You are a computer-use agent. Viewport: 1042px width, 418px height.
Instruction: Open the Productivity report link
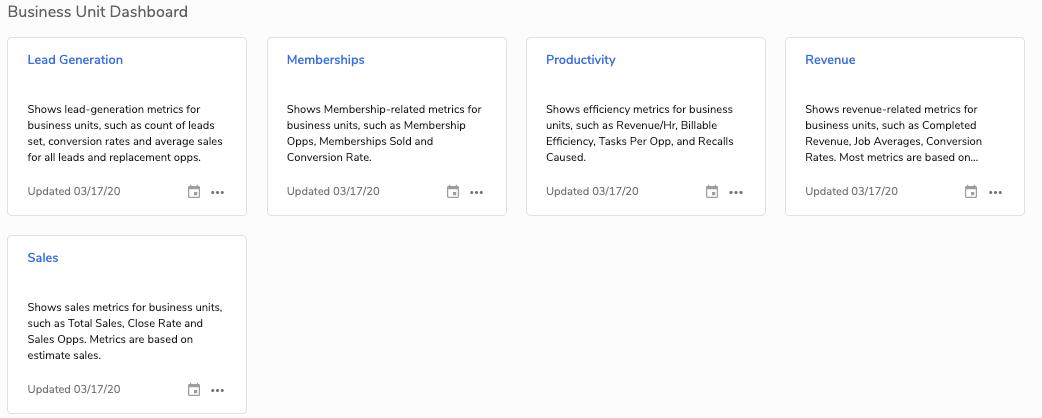point(581,60)
